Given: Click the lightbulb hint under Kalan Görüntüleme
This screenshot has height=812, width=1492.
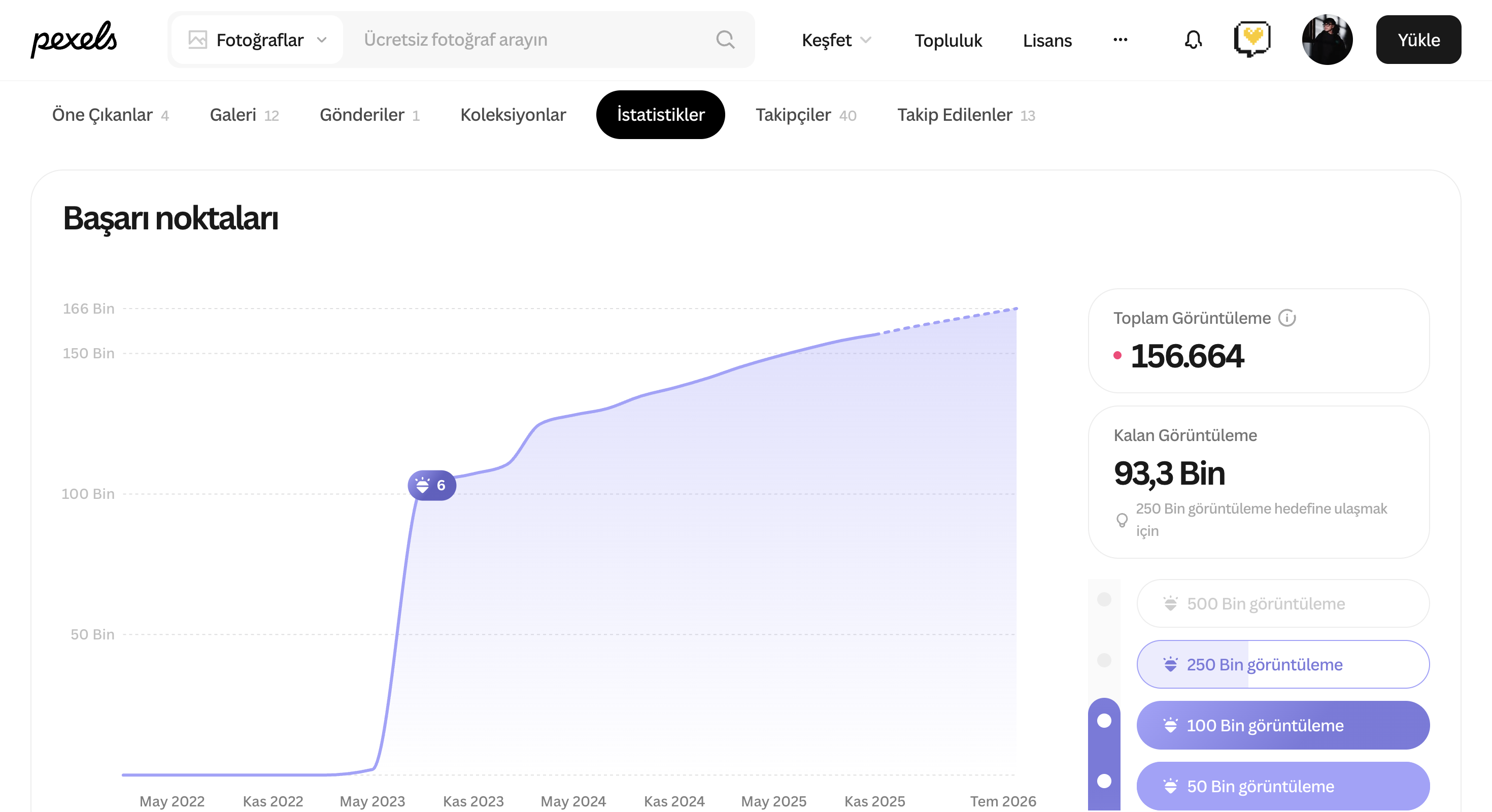Looking at the screenshot, I should pos(1122,520).
